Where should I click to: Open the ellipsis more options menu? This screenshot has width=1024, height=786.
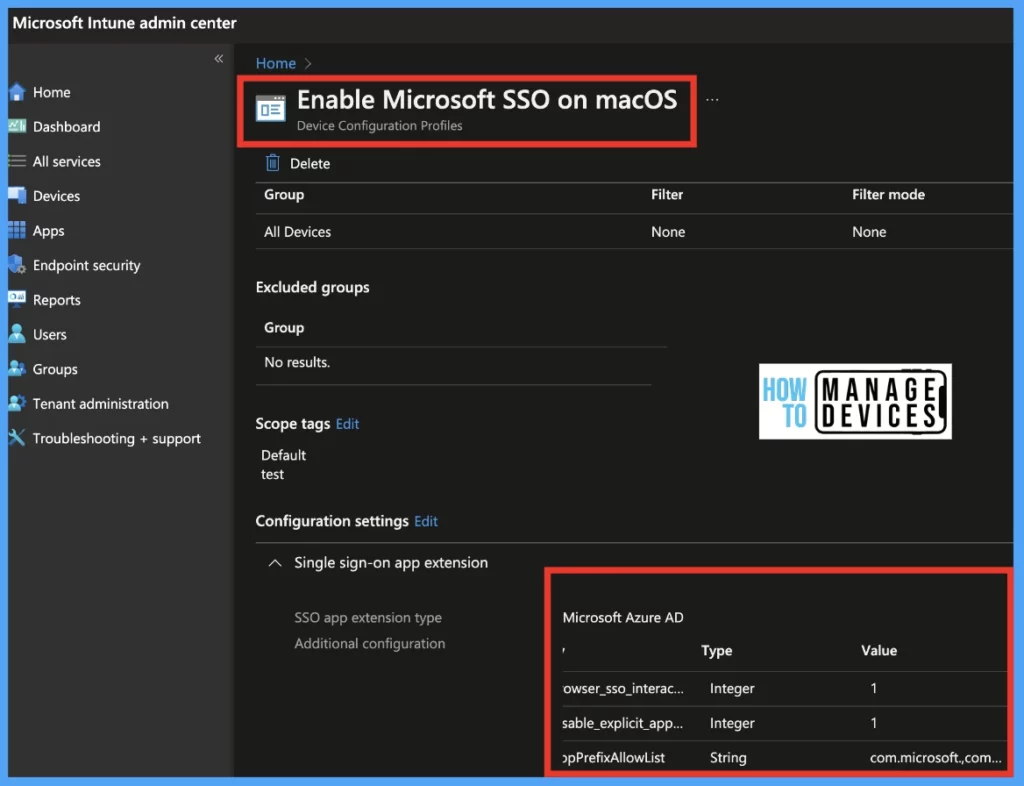712,100
